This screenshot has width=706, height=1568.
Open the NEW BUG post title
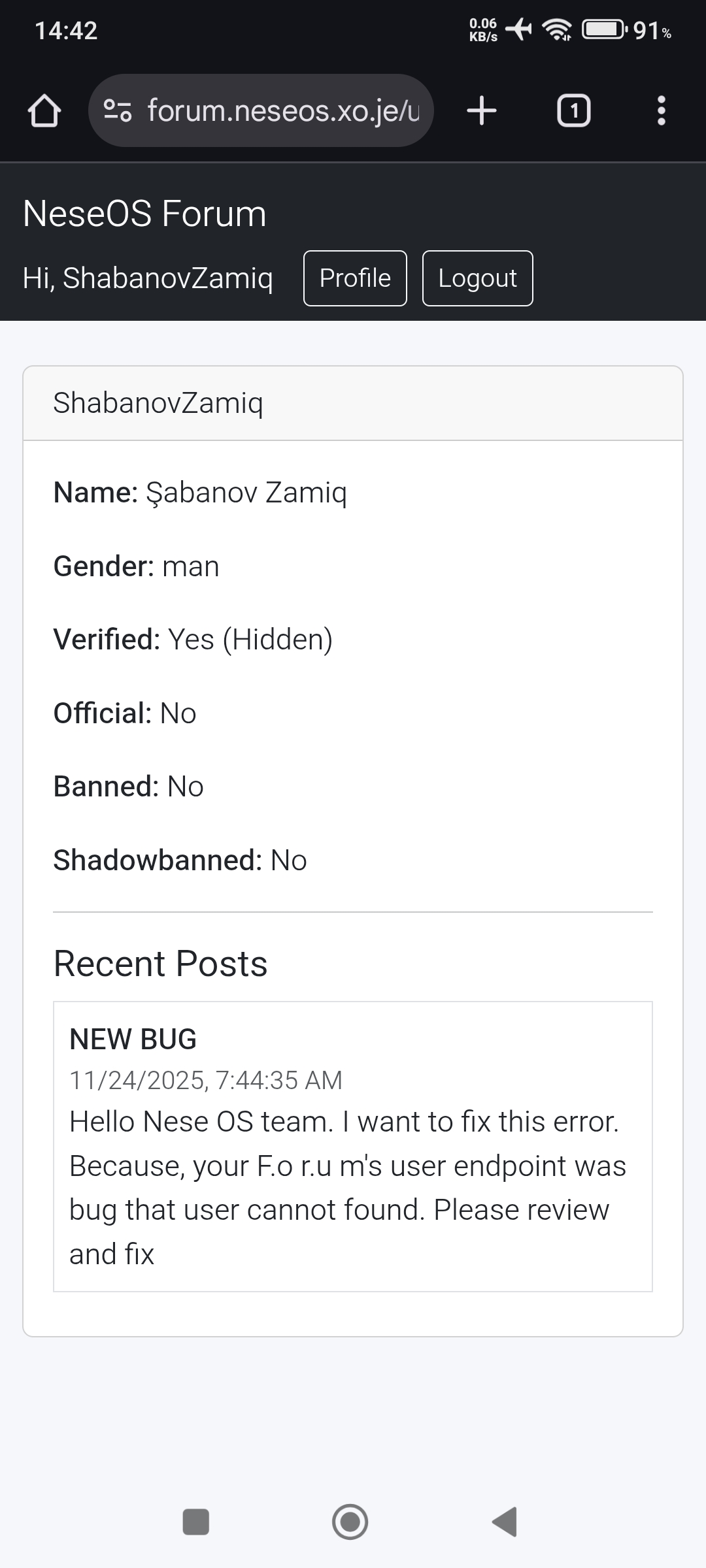(133, 1039)
